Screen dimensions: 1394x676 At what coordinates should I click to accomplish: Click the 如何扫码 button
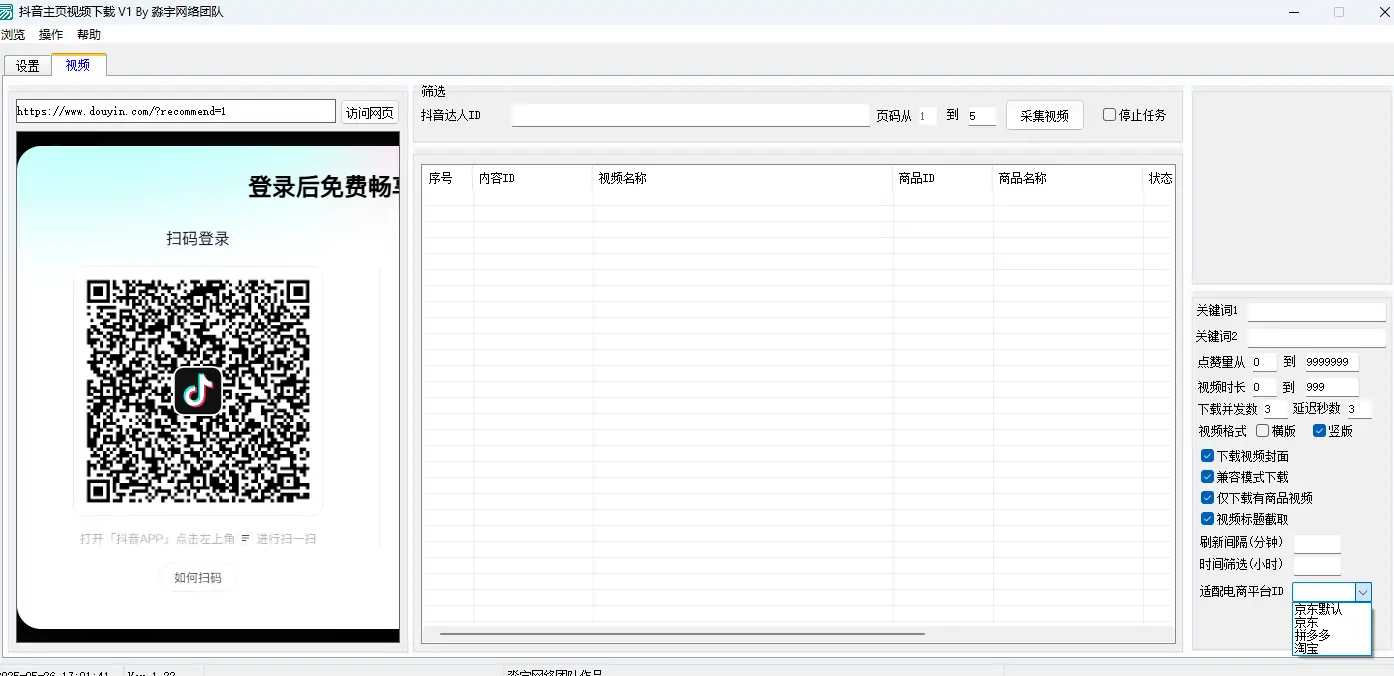198,578
